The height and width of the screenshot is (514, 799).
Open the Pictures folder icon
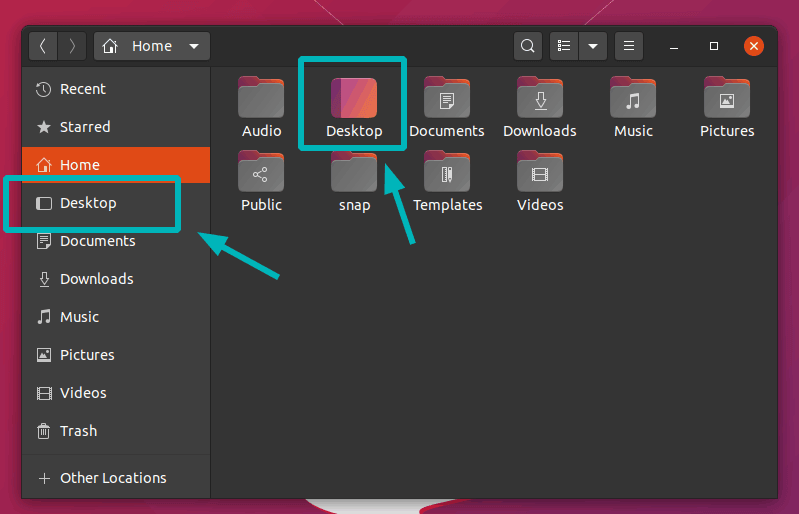[727, 99]
